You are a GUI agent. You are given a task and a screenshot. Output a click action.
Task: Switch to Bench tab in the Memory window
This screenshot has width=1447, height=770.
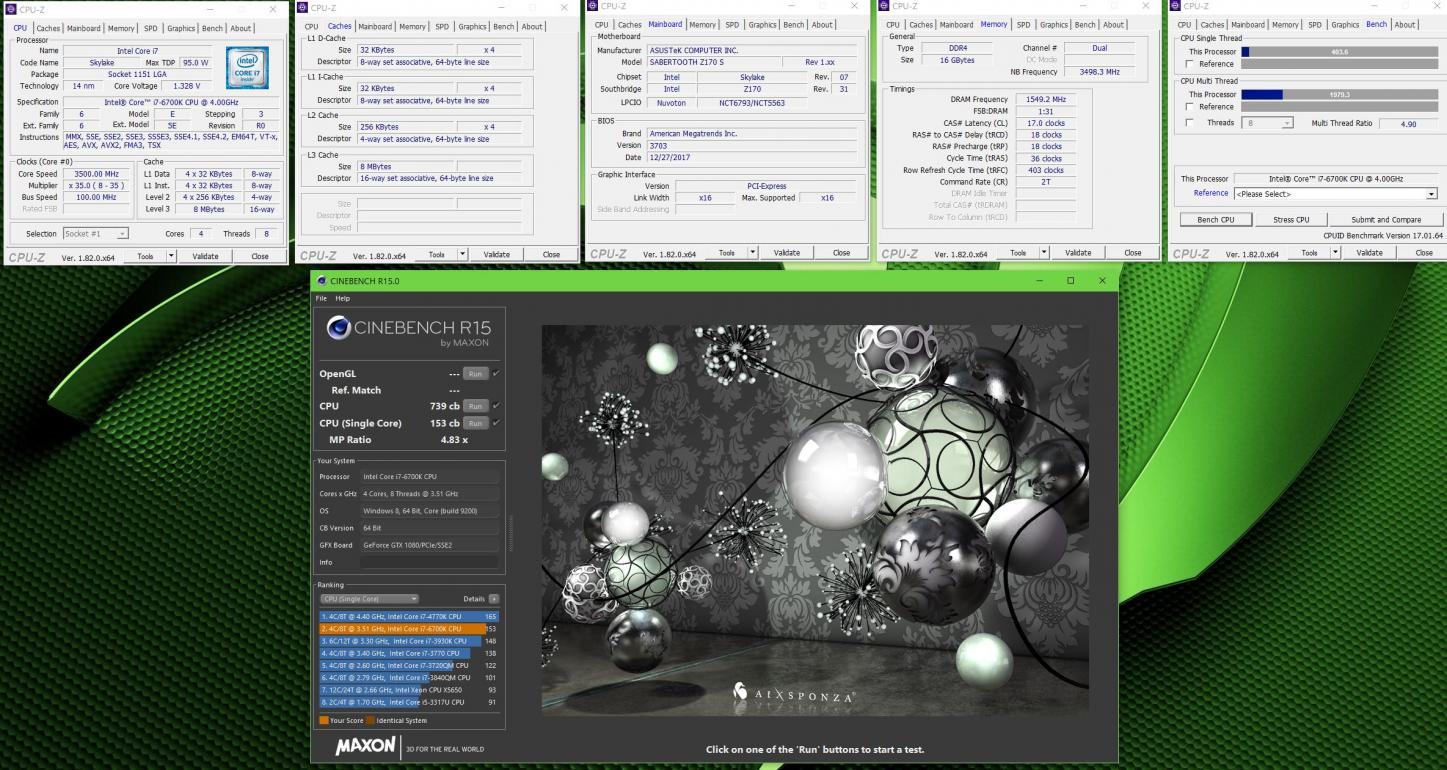1085,25
